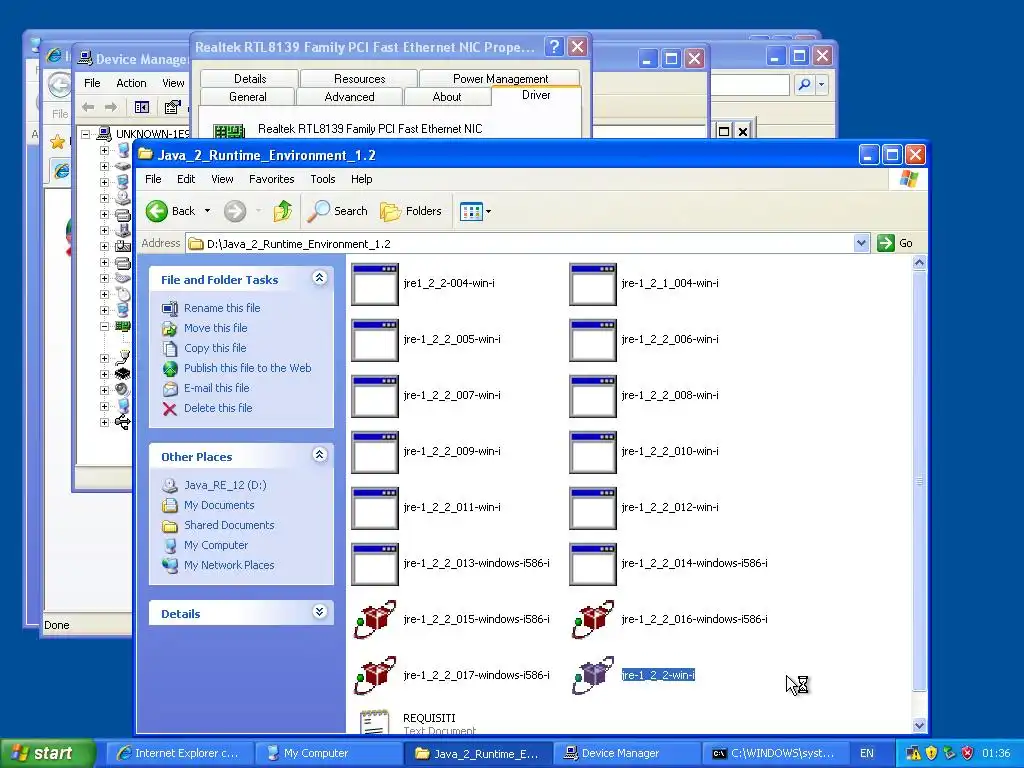Viewport: 1024px width, 768px height.
Task: Select the jre-1_2_2_013-windows-i586-i file icon
Action: [375, 564]
